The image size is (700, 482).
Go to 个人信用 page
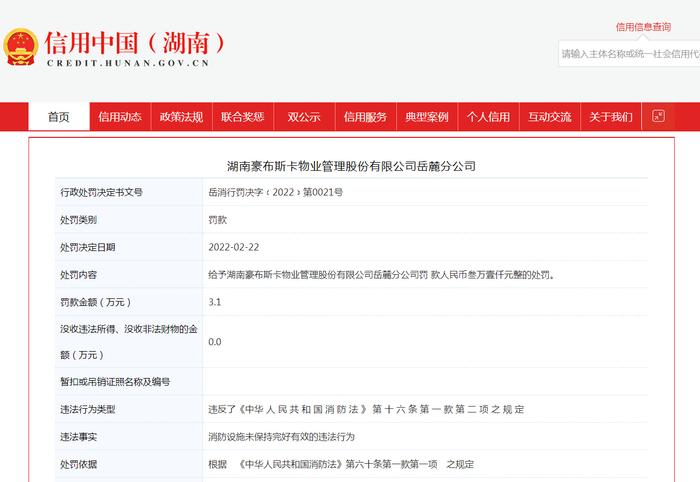click(x=488, y=117)
